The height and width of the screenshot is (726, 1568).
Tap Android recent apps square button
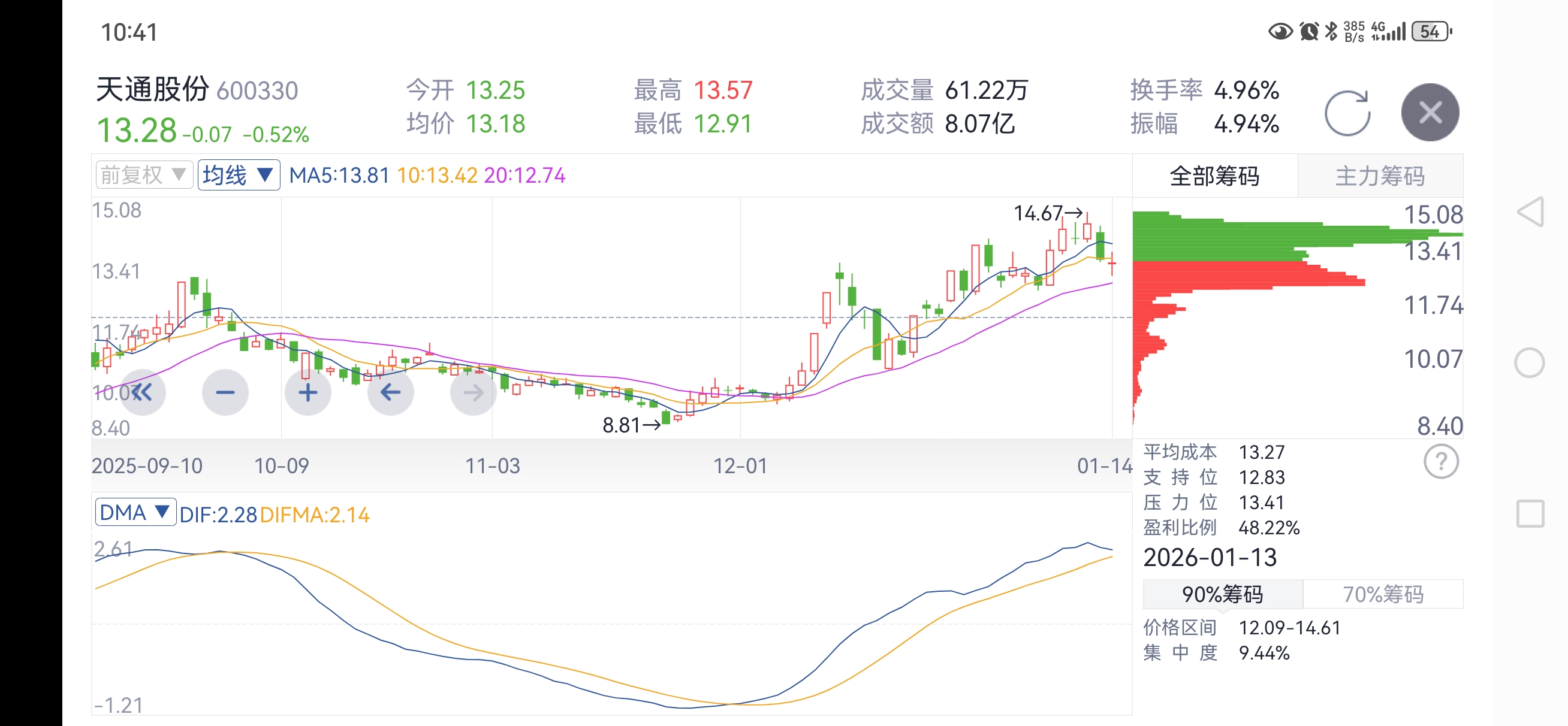point(1530,513)
